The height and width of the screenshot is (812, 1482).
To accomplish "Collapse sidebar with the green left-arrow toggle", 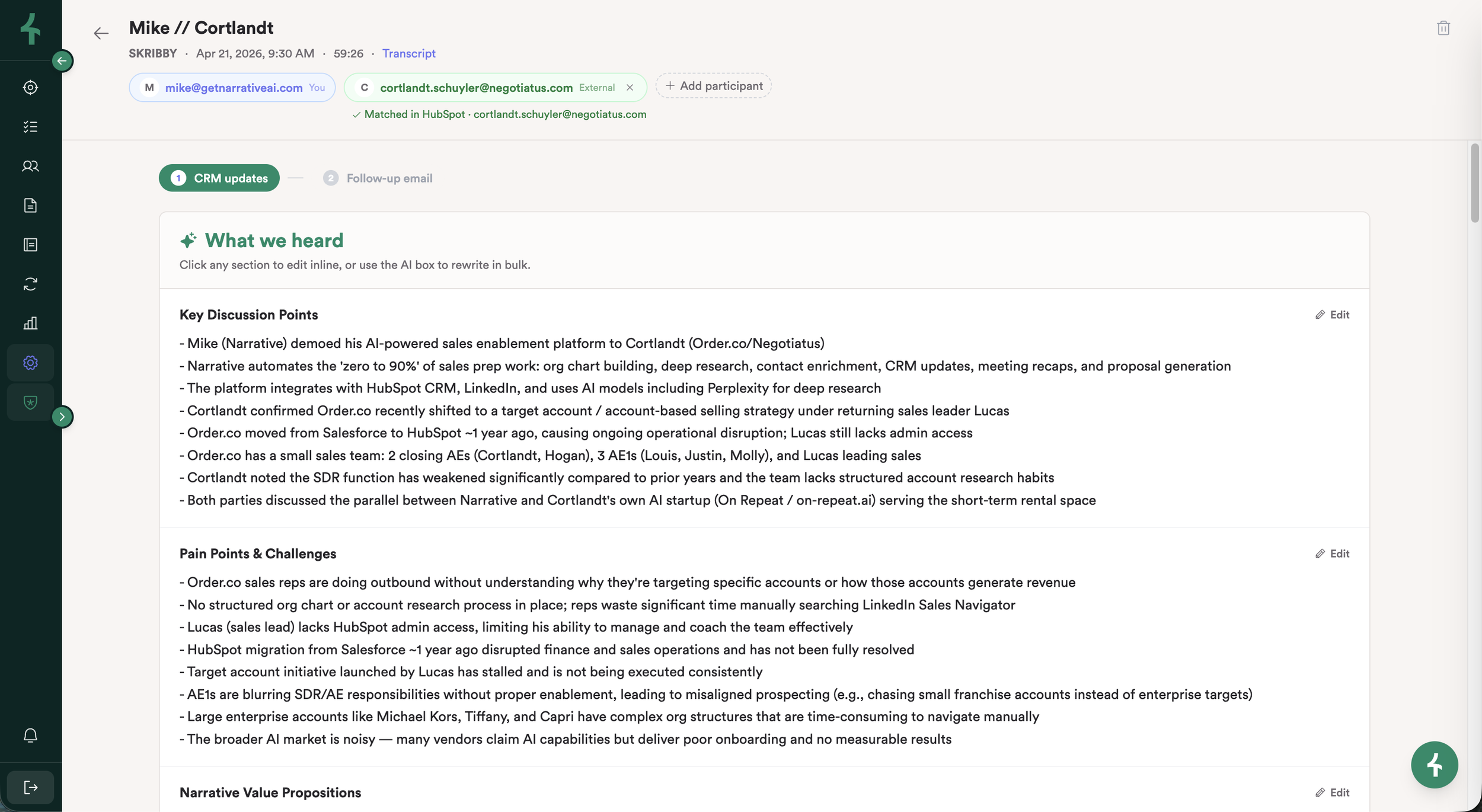I will coord(62,60).
